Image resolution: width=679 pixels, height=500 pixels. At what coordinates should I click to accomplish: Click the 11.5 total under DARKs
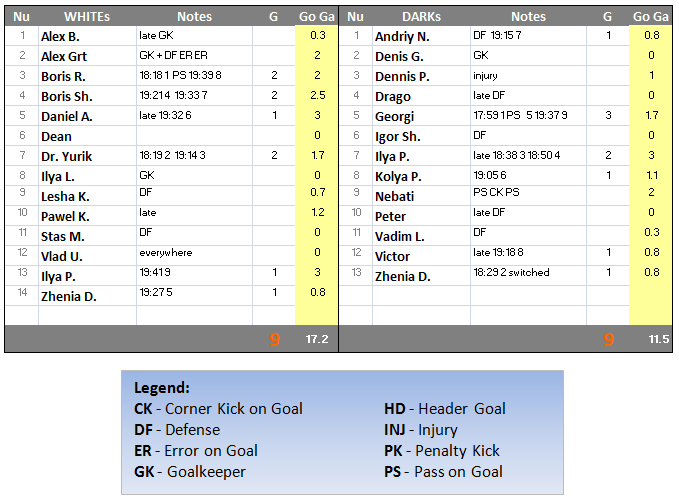tap(658, 340)
